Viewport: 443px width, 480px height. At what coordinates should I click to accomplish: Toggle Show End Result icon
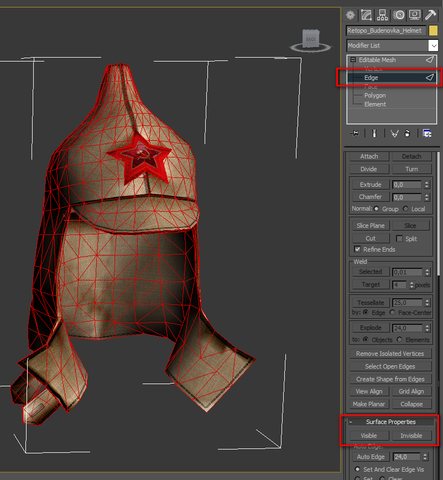(374, 134)
